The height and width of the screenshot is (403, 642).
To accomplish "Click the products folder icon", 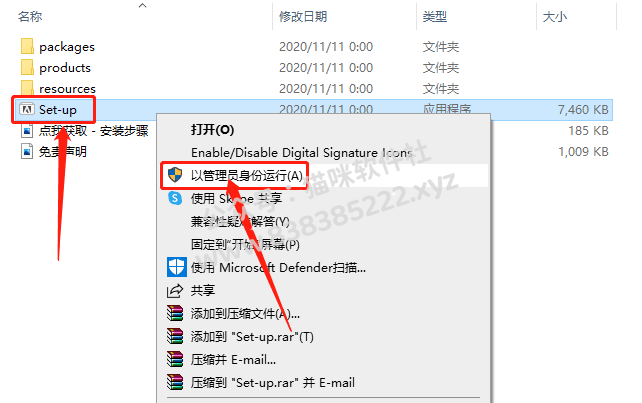I will (27, 68).
